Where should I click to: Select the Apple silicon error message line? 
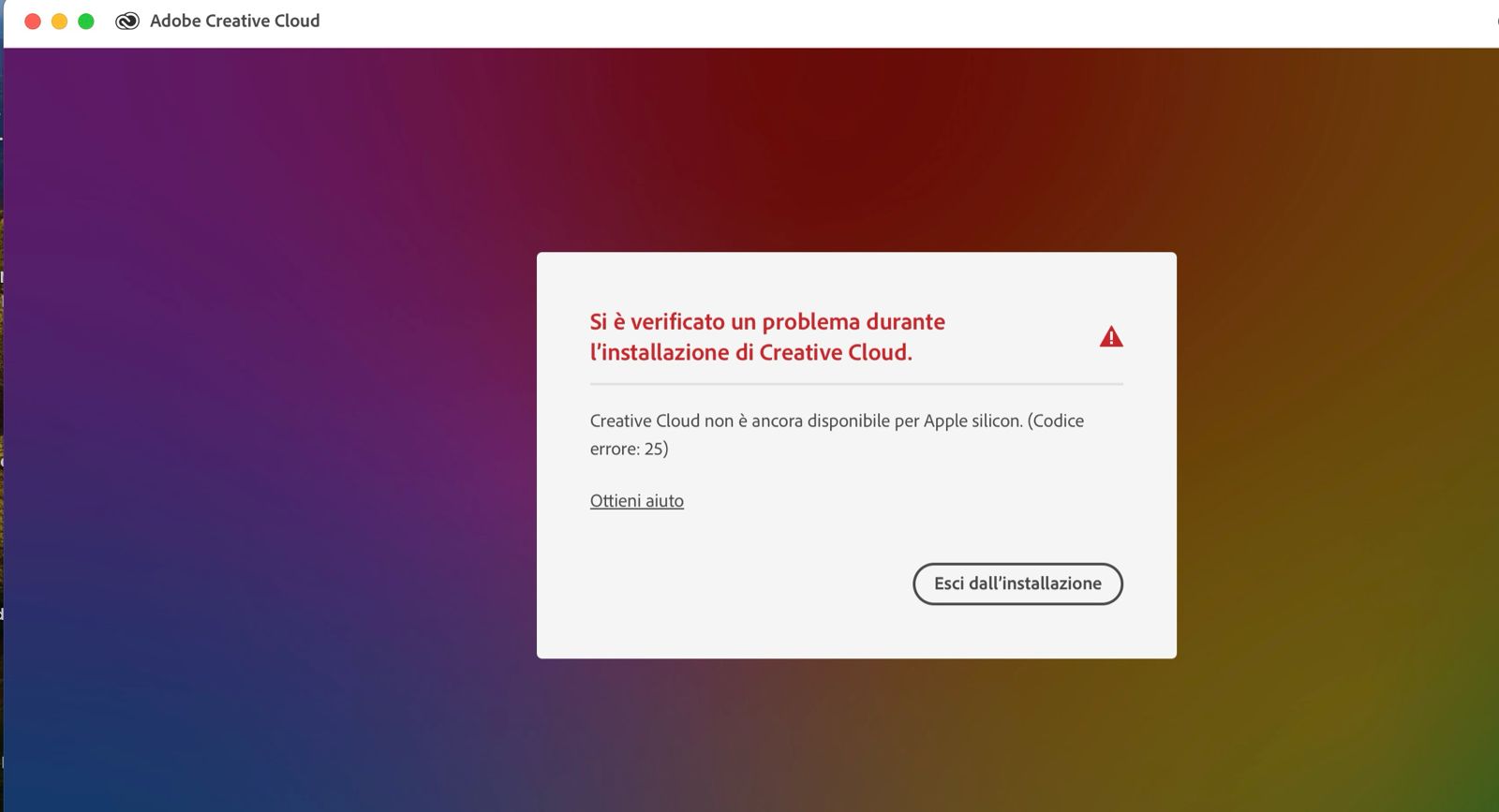pyautogui.click(x=837, y=421)
